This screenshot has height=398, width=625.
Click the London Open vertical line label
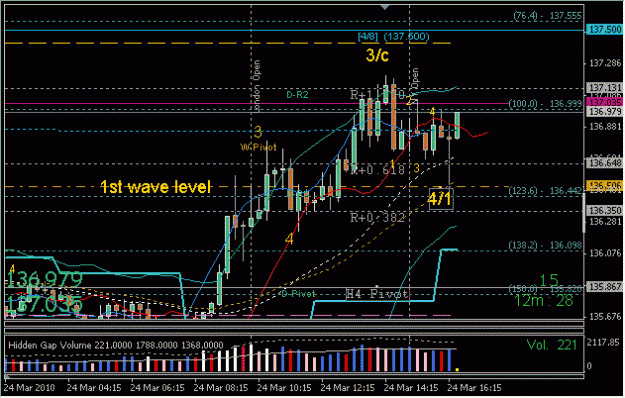(x=256, y=86)
